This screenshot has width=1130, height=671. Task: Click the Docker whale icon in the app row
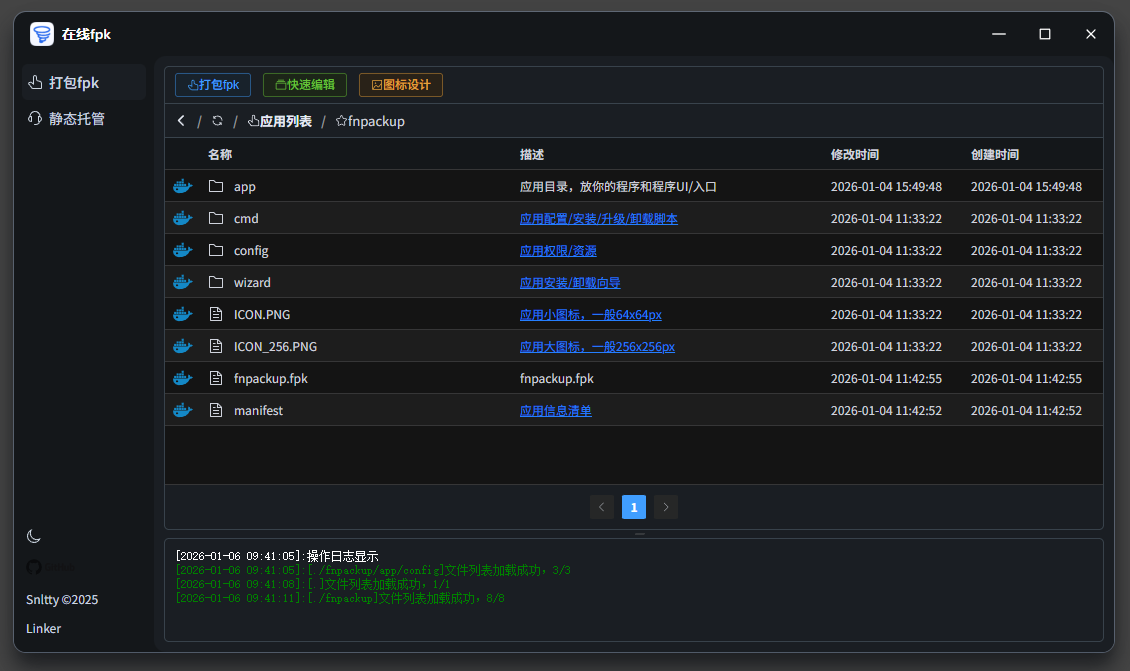[x=182, y=186]
